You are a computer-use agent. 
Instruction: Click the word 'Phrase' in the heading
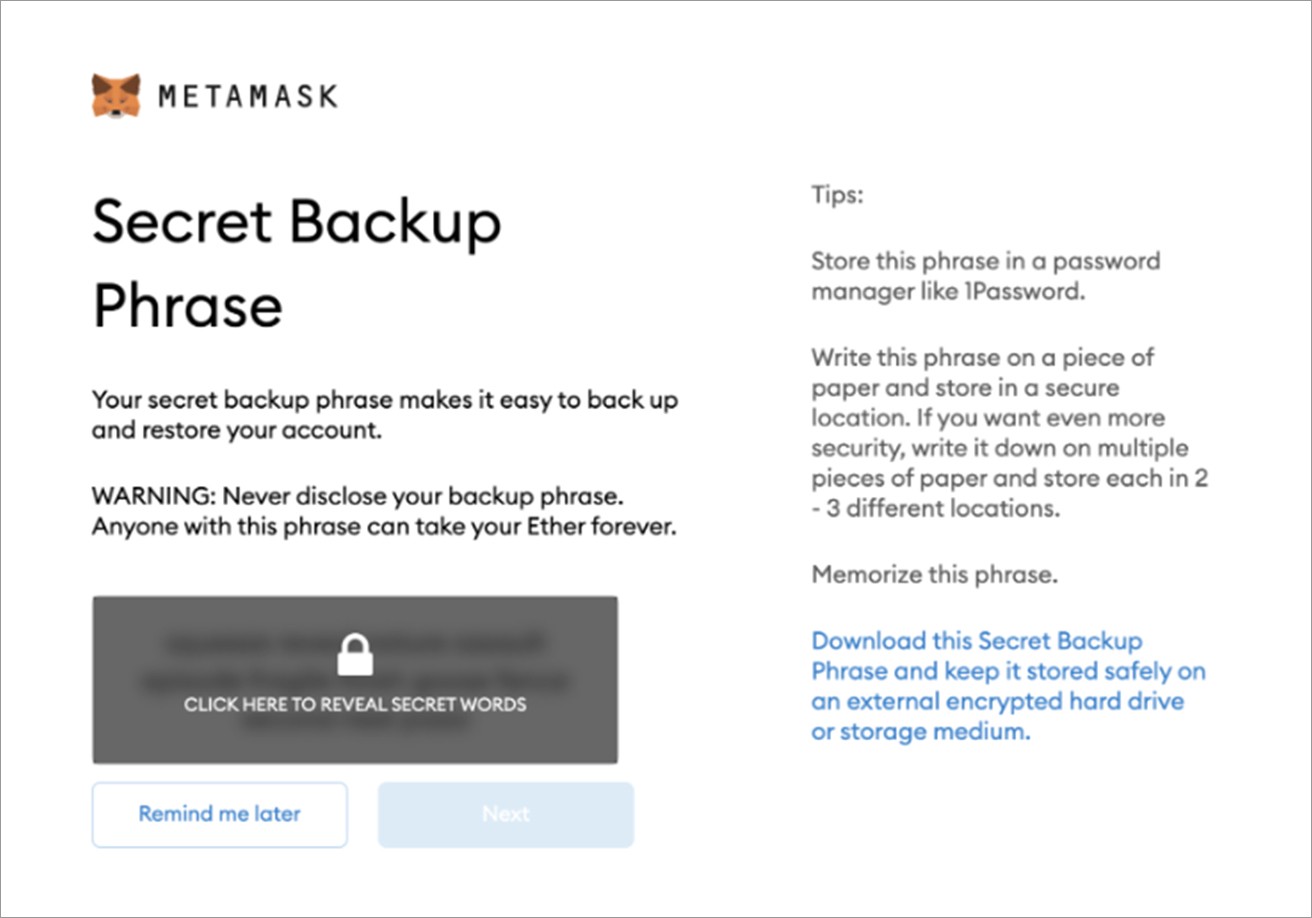tap(187, 305)
